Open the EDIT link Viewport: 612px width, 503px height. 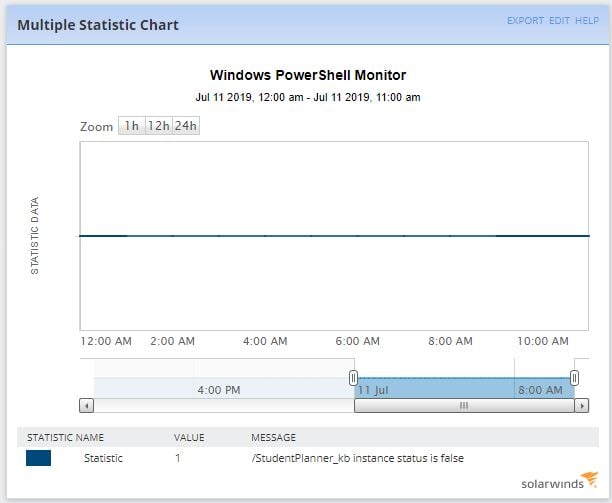(559, 20)
